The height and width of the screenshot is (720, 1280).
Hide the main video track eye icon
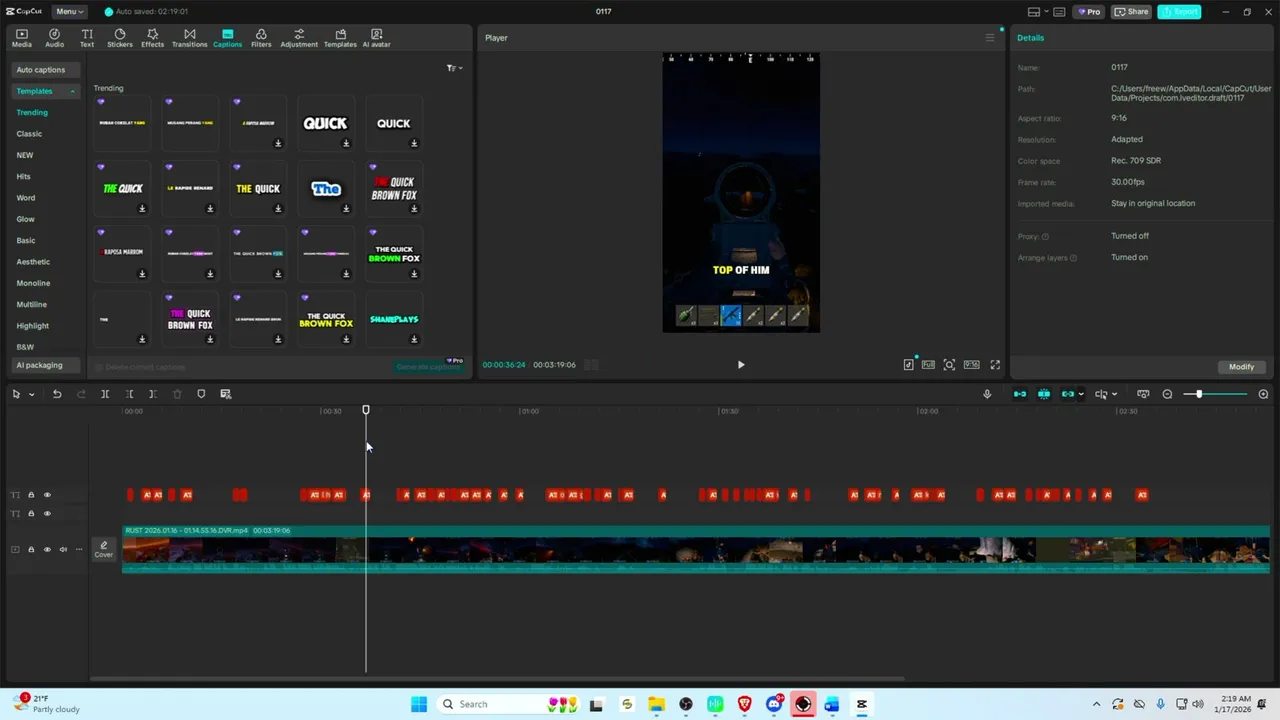47,550
